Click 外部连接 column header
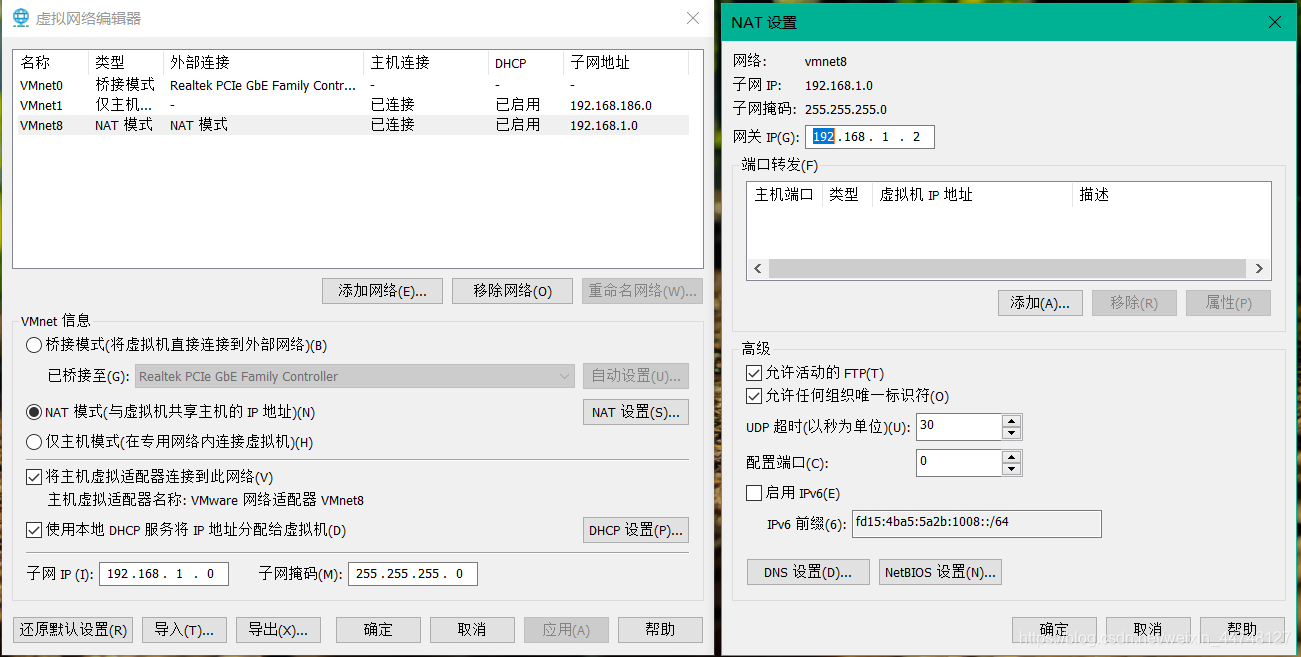 (264, 63)
